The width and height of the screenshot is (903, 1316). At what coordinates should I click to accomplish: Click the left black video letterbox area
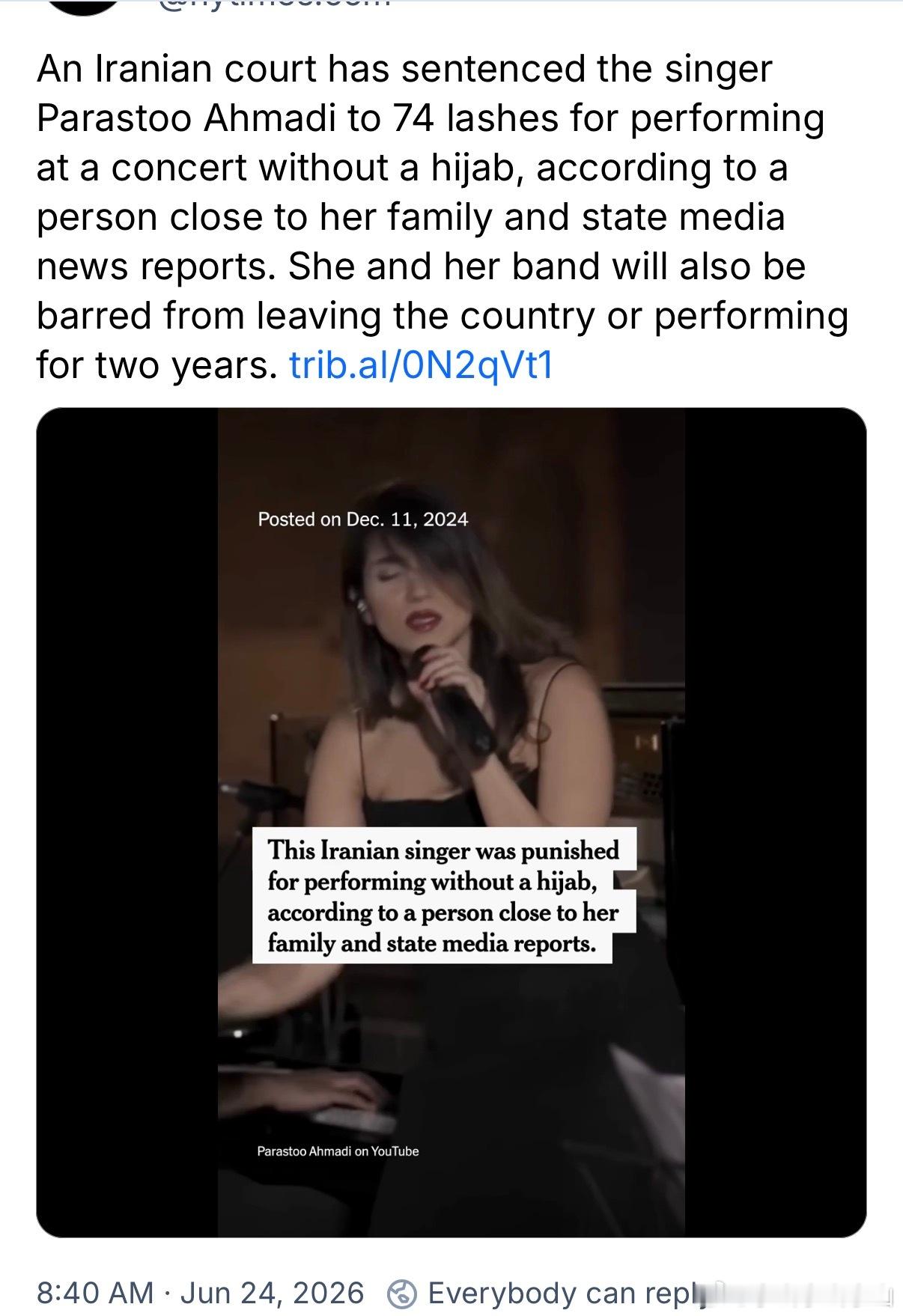point(127,822)
